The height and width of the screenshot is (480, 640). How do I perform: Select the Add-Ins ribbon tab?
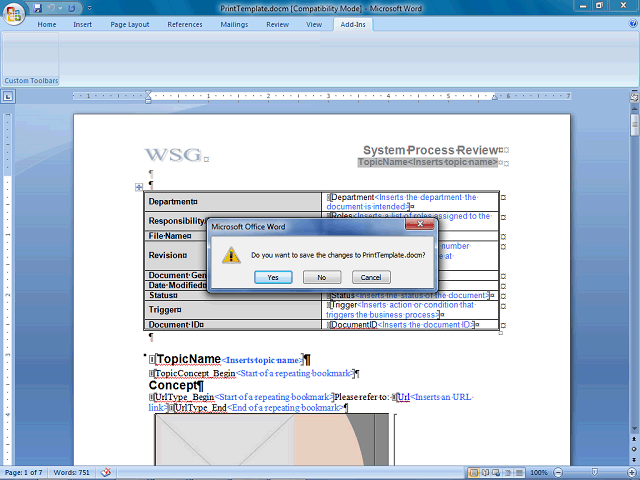click(353, 24)
